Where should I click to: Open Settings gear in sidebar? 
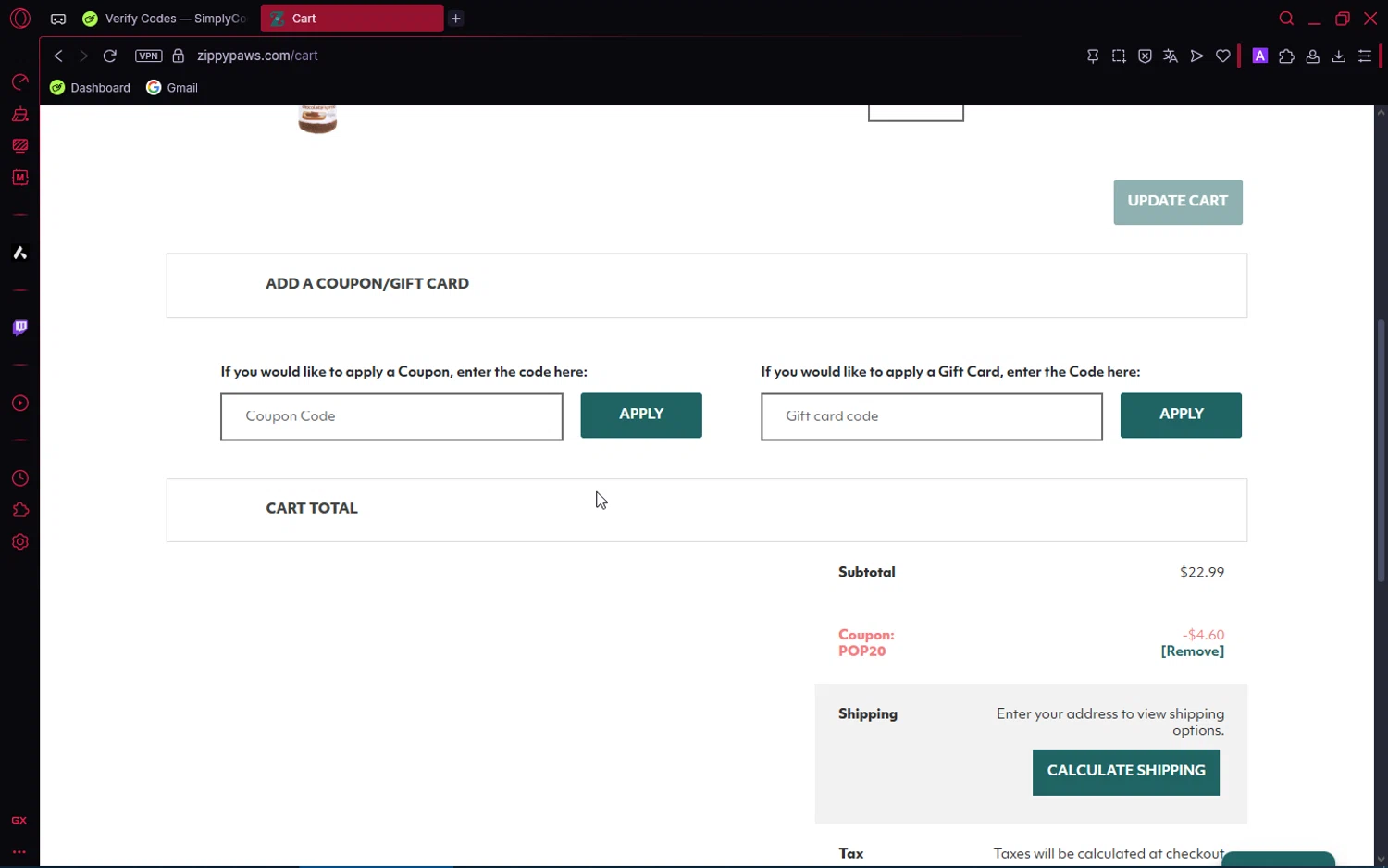[x=19, y=541]
